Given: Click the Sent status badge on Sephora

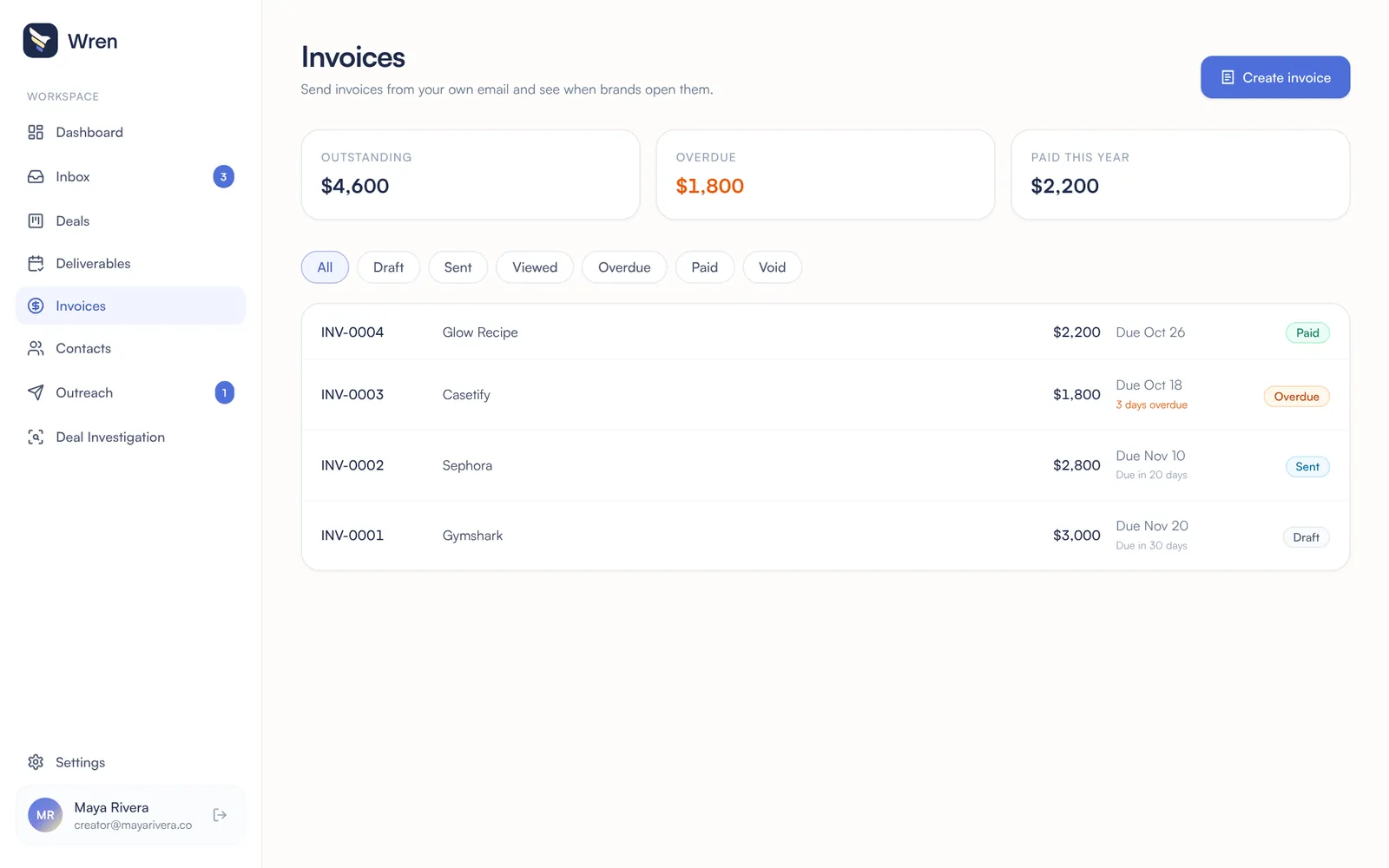Looking at the screenshot, I should 1307,467.
